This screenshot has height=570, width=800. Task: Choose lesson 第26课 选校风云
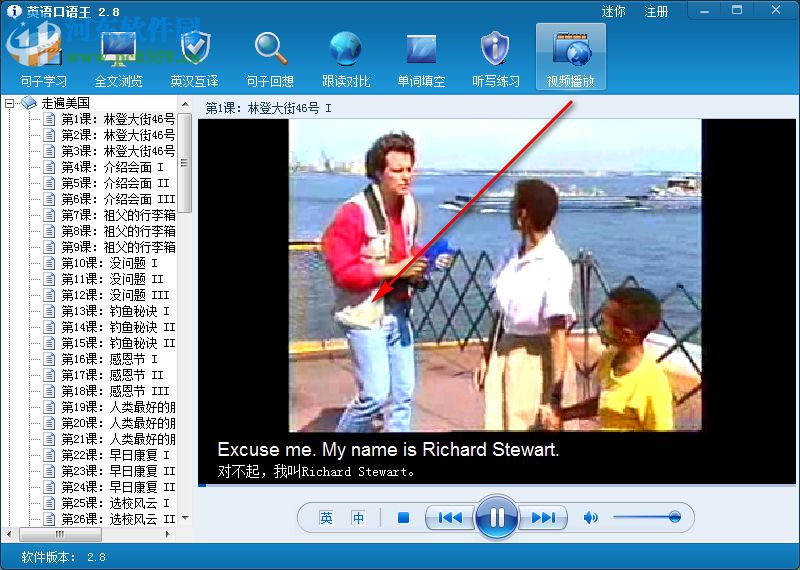118,519
